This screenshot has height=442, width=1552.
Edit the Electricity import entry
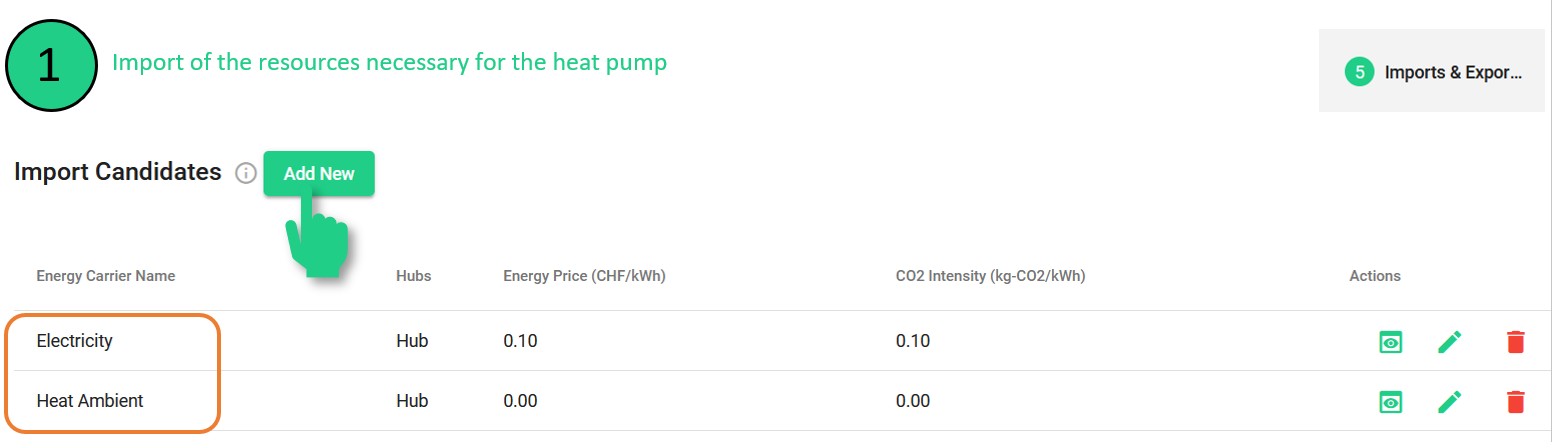[1449, 342]
